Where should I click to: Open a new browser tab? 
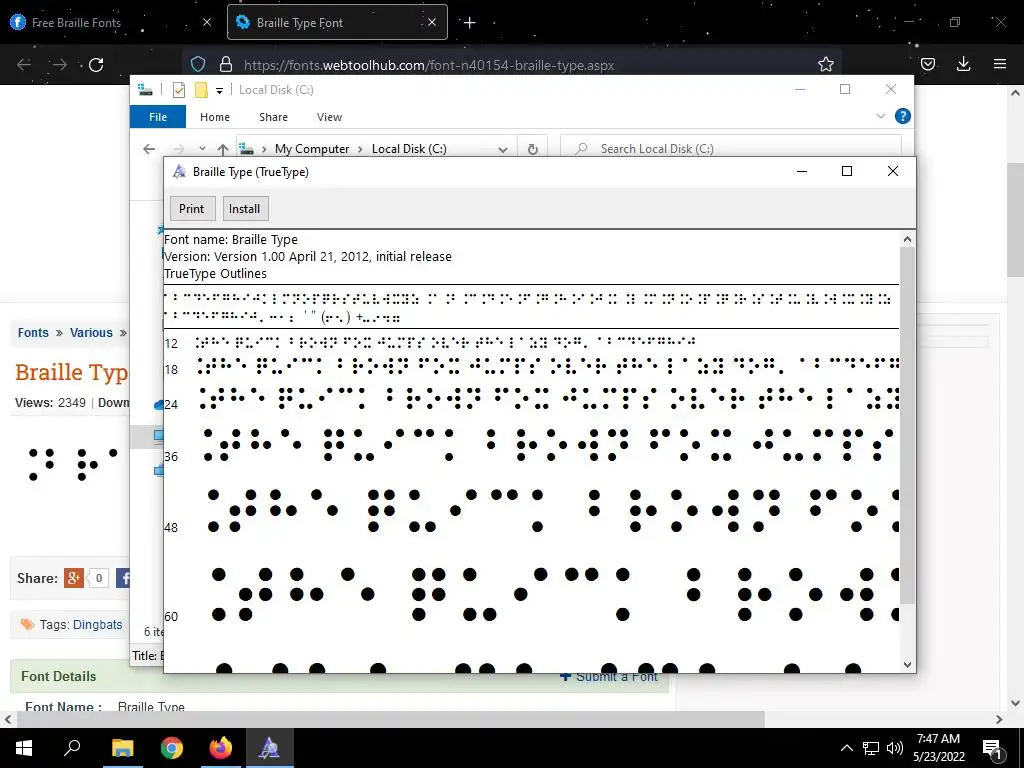470,23
